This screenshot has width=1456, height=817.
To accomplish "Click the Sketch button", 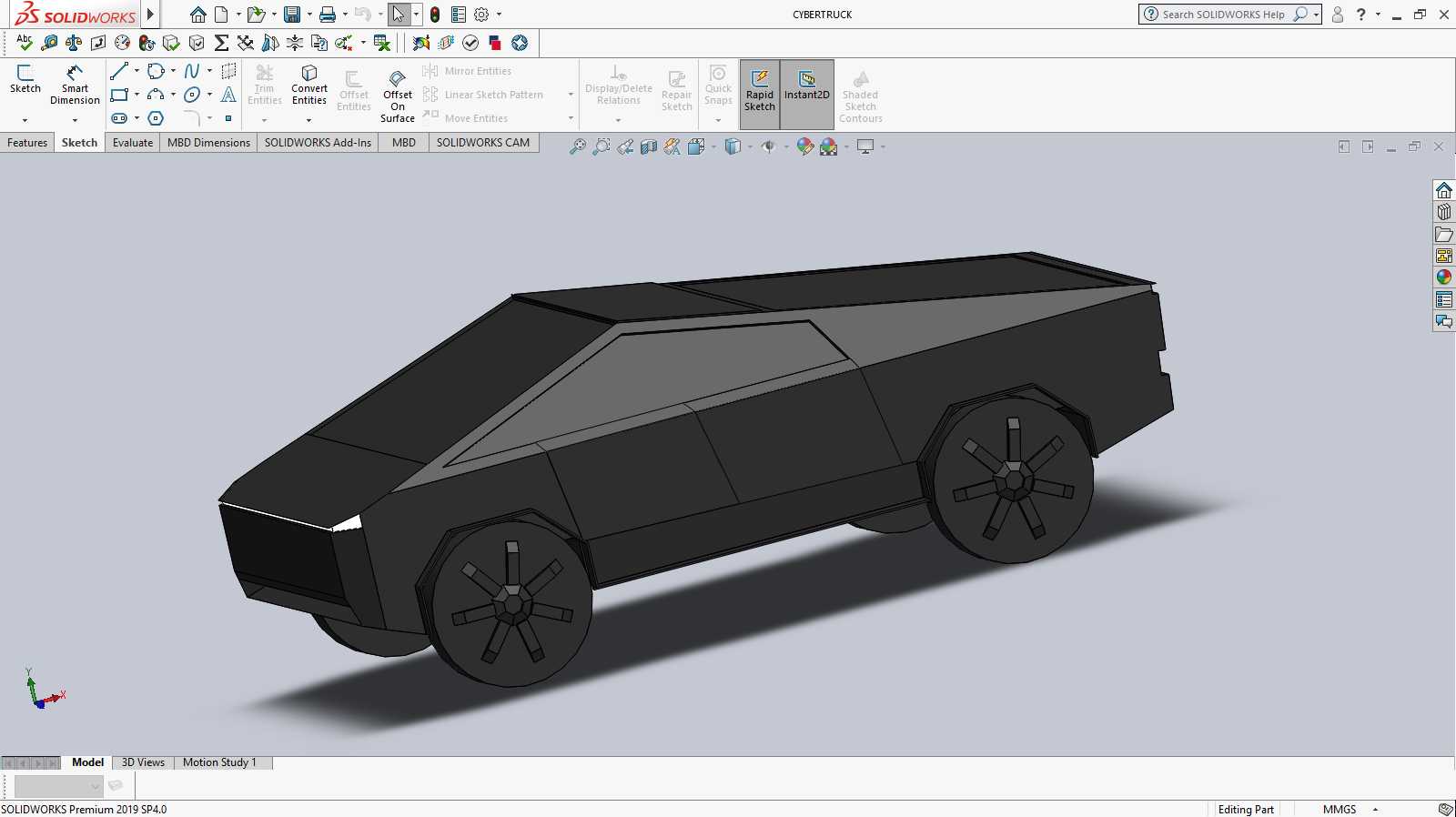I will coord(25,80).
